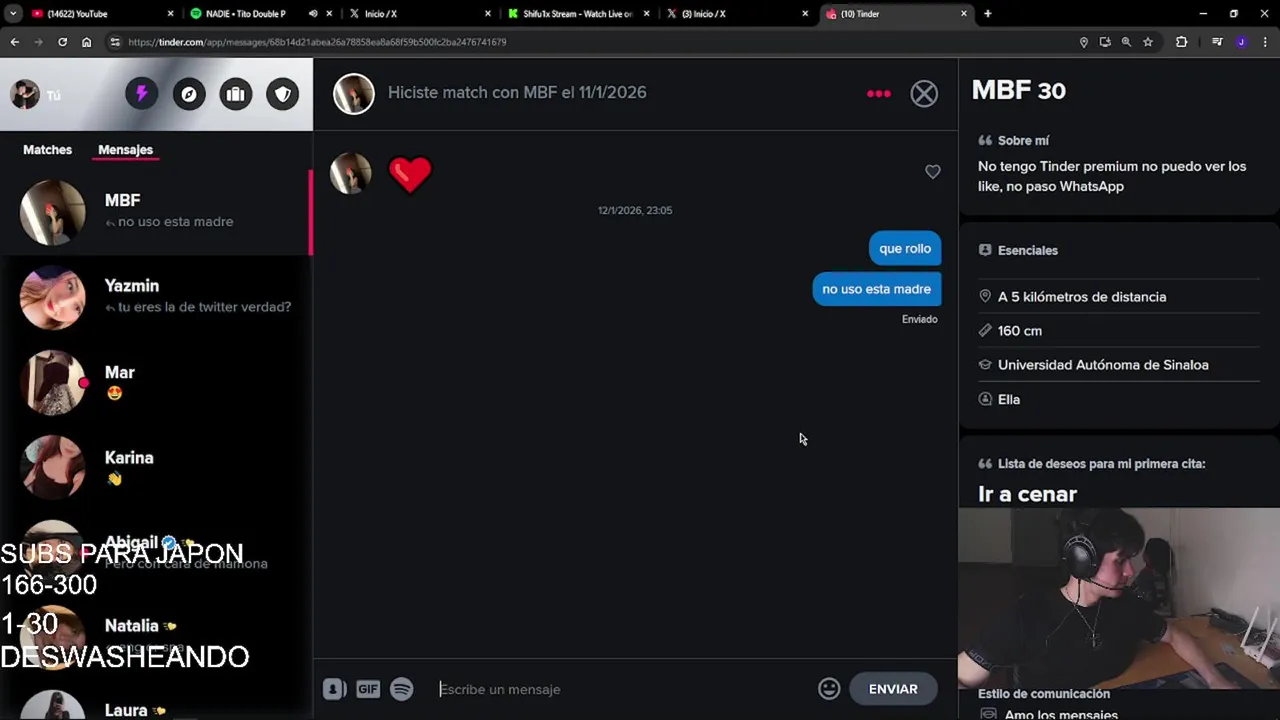Open the conversation with Yazmin

tap(156, 297)
